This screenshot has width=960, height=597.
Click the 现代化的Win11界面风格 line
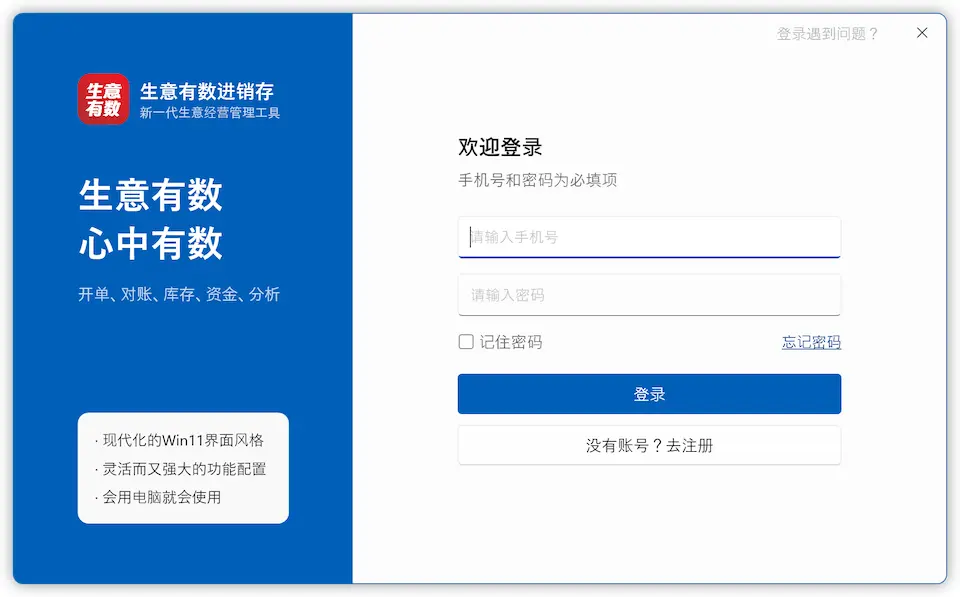(179, 440)
